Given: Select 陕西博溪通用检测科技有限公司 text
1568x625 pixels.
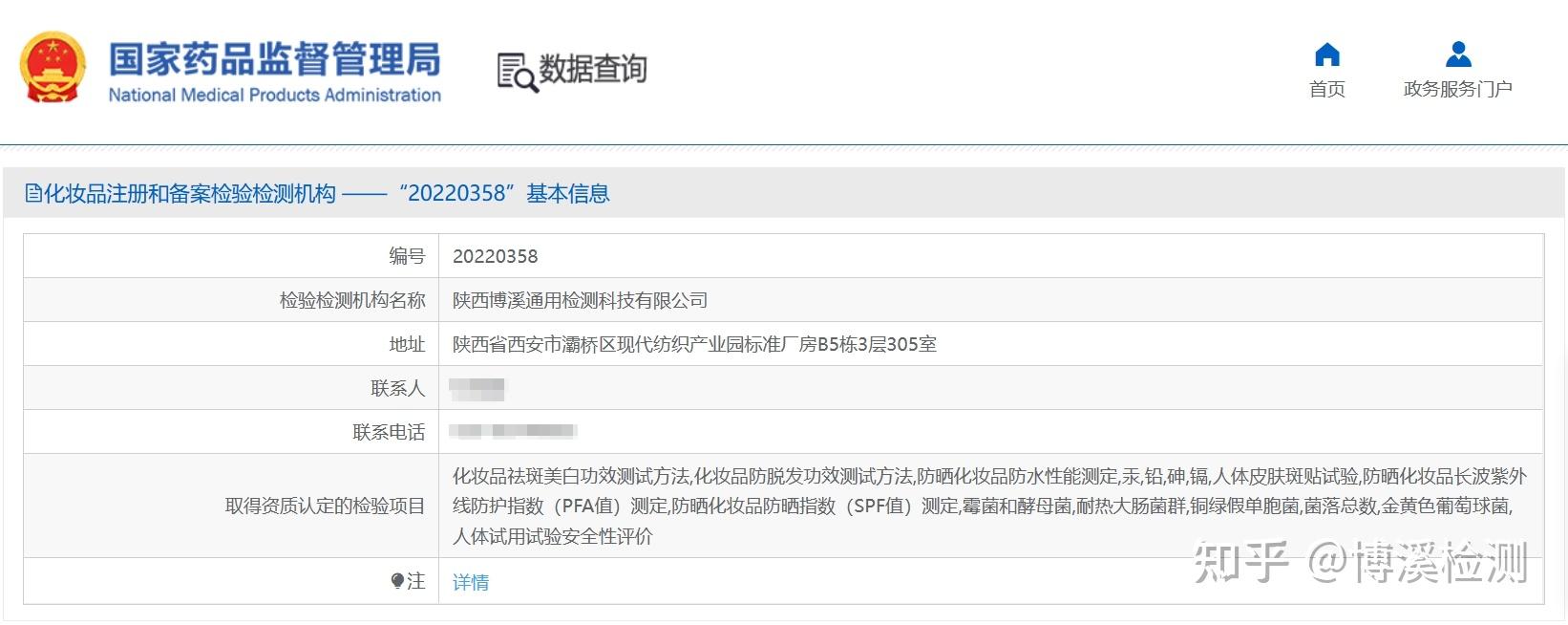Looking at the screenshot, I should [580, 300].
